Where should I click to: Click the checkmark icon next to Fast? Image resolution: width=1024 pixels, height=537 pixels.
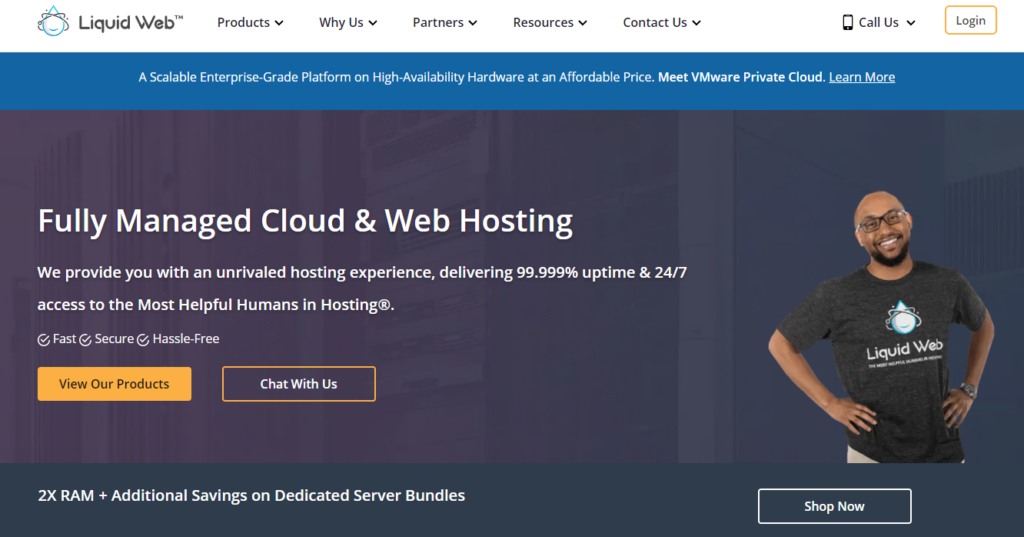[44, 340]
